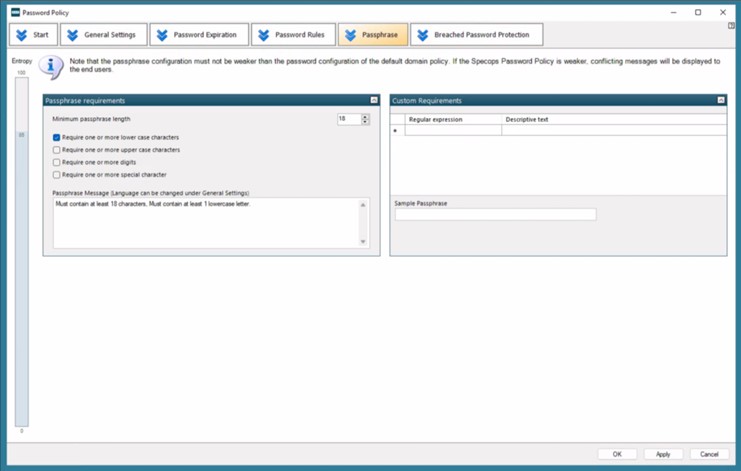Screen dimensions: 741x471
Task: Click the Passphrase Message scrollbar down arrow
Action: coord(363,242)
